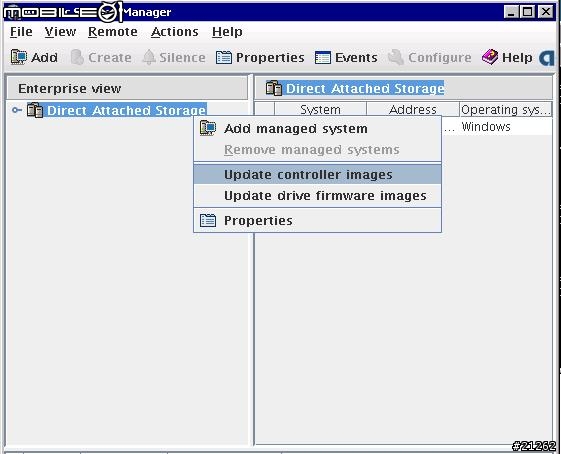The height and width of the screenshot is (454, 561).
Task: Click the Configure toolbar icon
Action: pos(396,57)
